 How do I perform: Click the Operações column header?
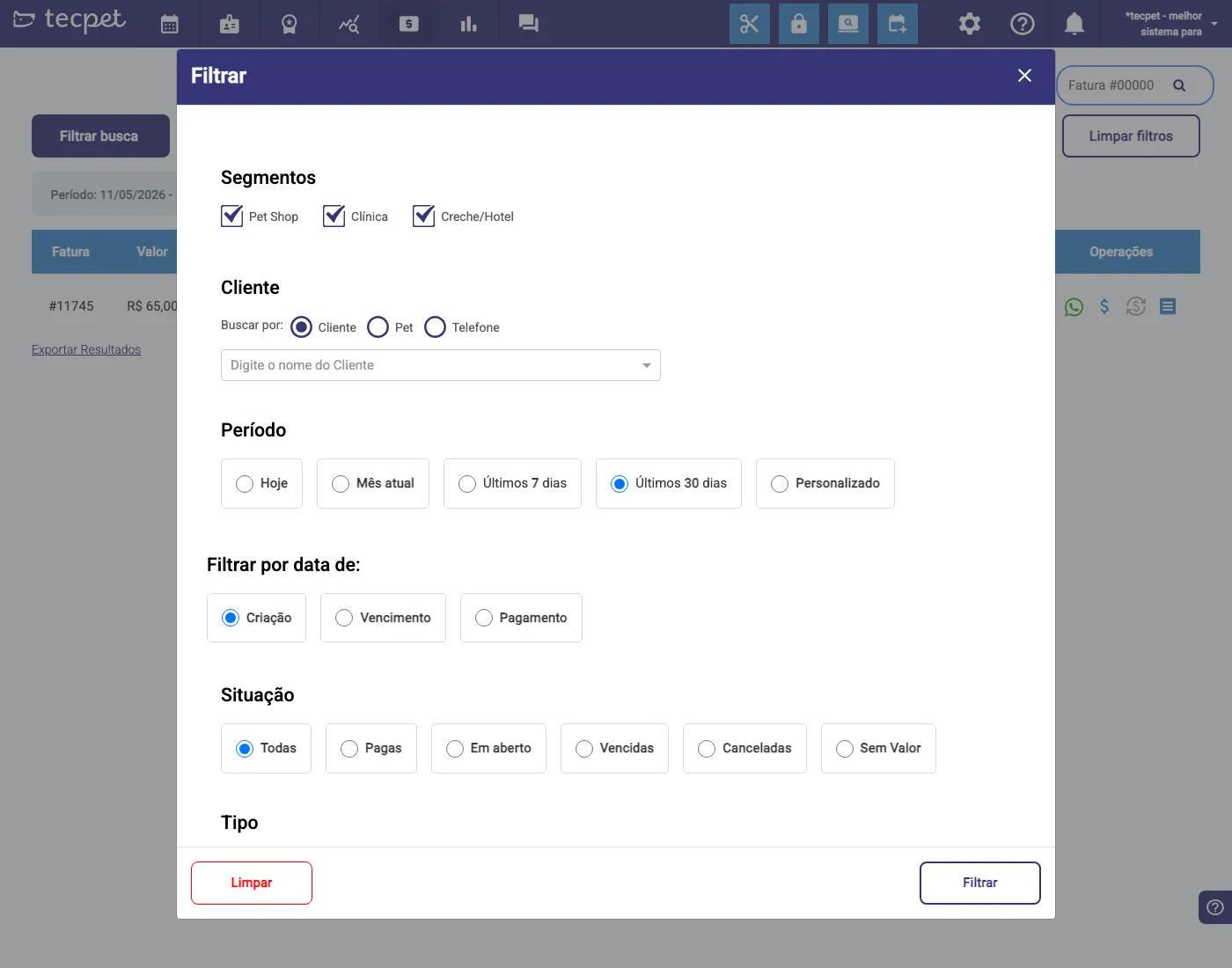tap(1121, 252)
